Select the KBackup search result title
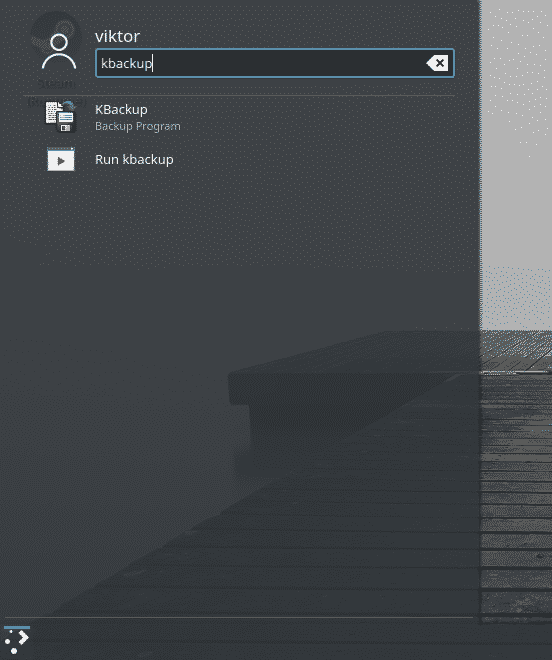552x660 pixels. pos(121,109)
